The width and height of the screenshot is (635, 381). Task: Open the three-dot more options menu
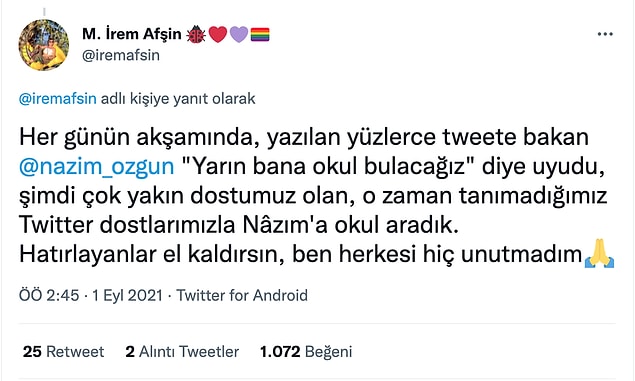(605, 34)
